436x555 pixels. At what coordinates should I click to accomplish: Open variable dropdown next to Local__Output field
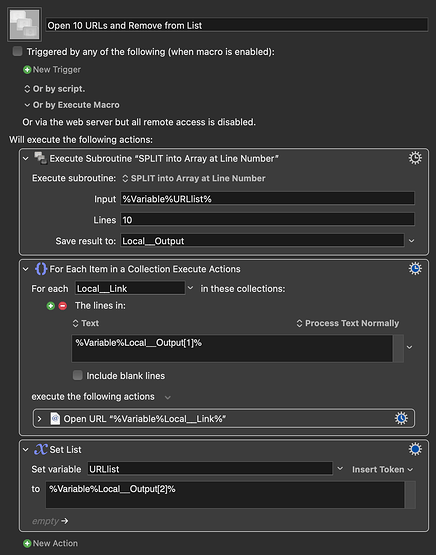click(411, 241)
